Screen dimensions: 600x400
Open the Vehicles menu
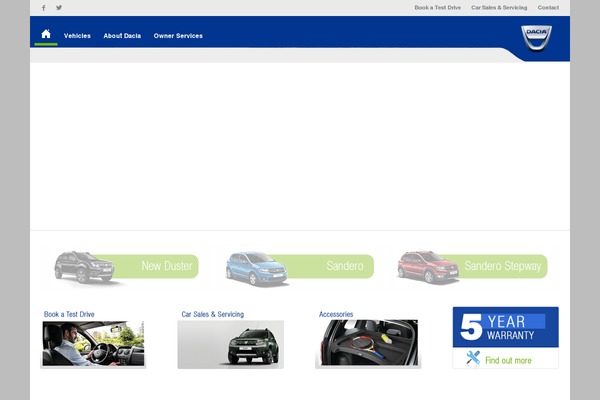pos(77,36)
